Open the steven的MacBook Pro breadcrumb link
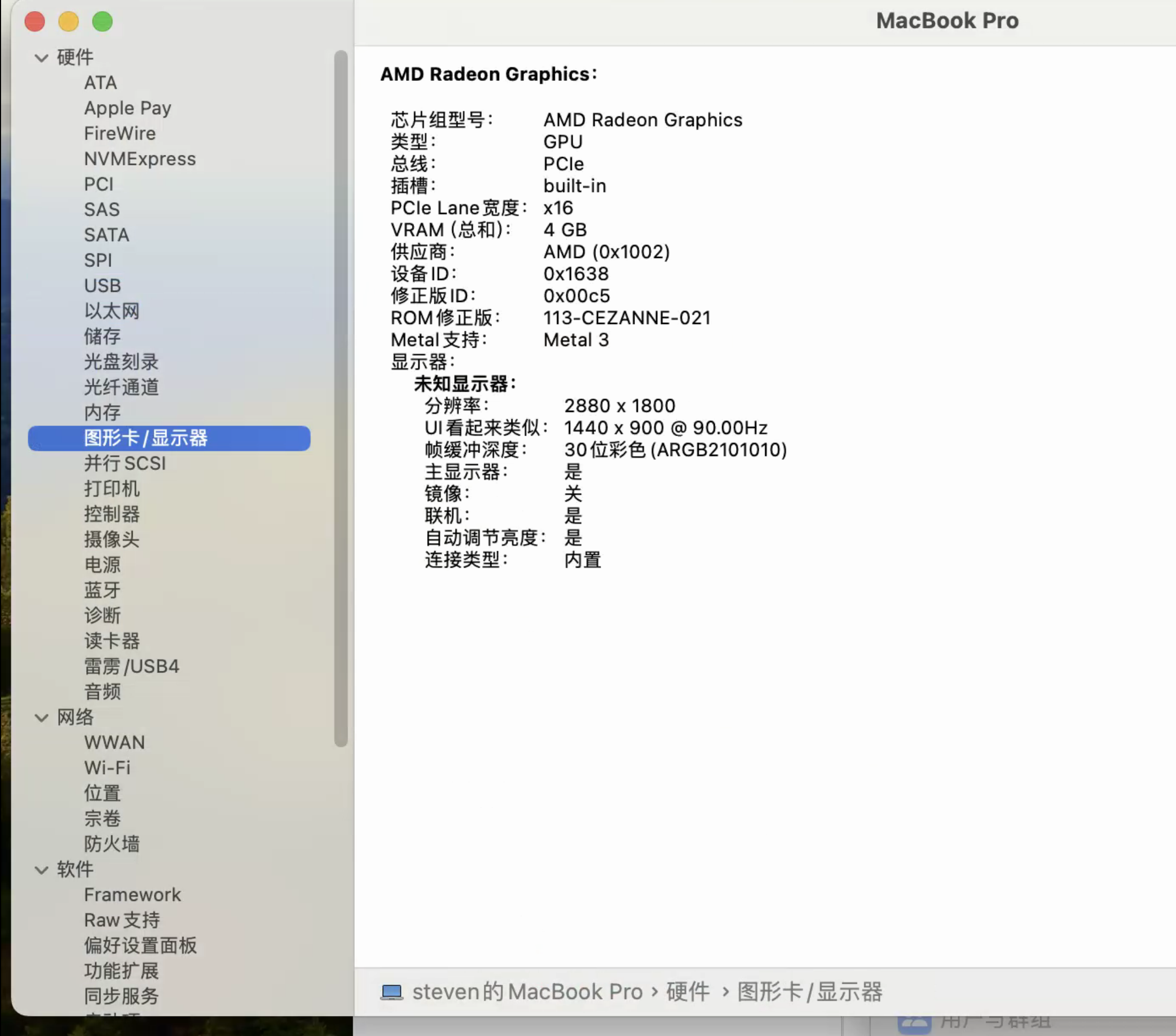Screen dimensions: 1176x1036 click(527, 992)
